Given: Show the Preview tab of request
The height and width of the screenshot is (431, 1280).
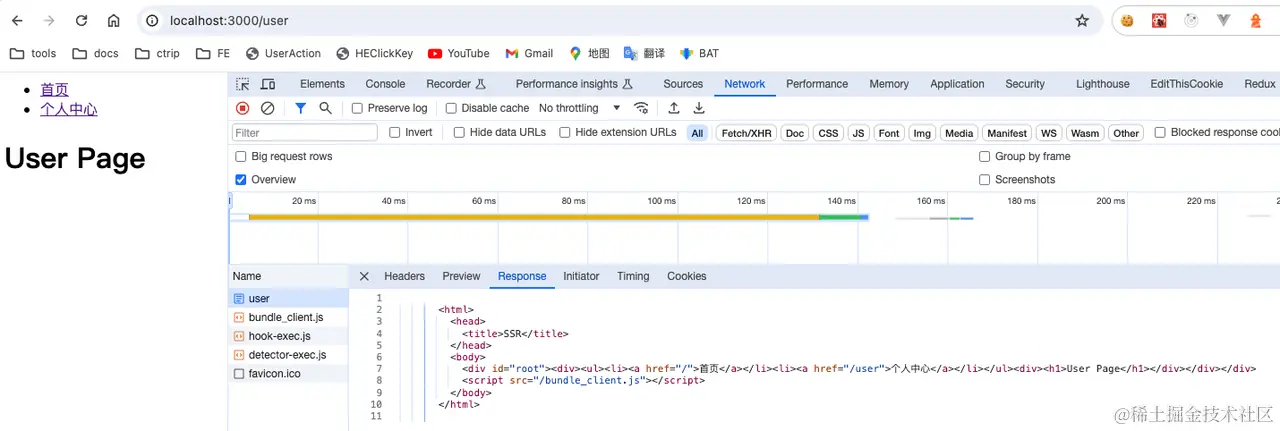Looking at the screenshot, I should pos(461,276).
